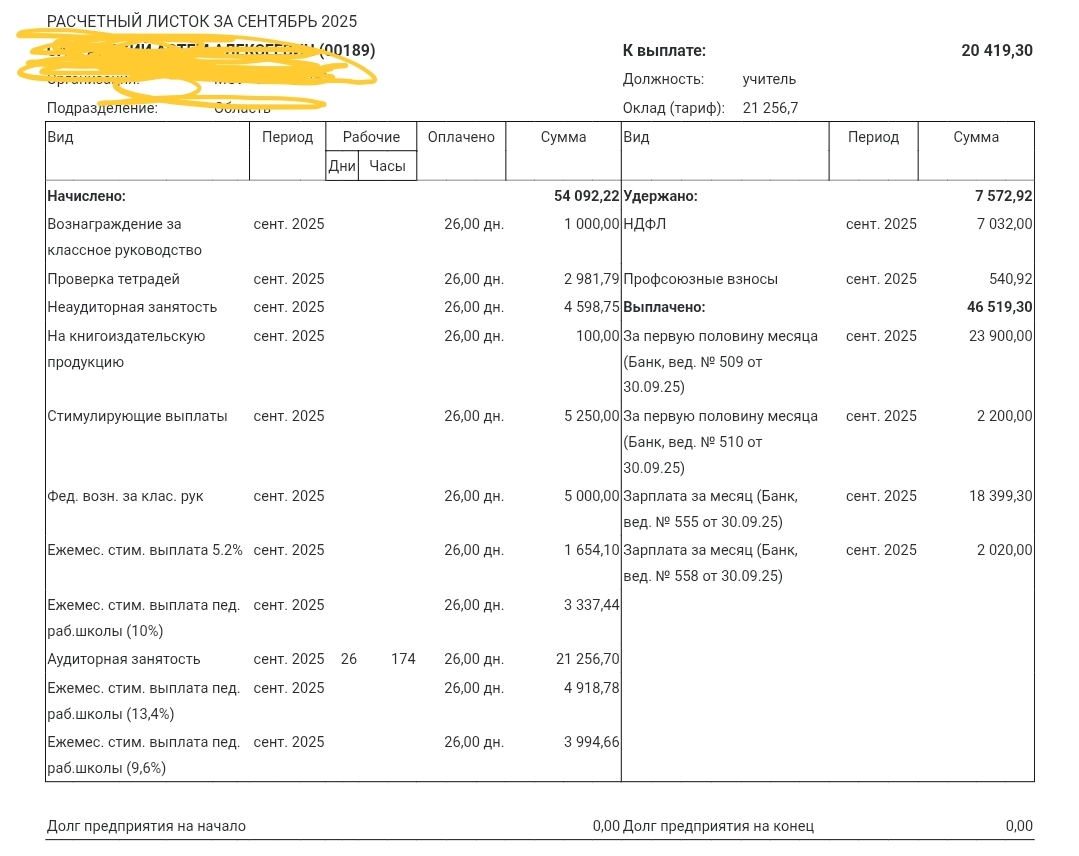Click the 'Период' header in the accruals table
Screen dimensions: 1079x856
click(x=287, y=137)
